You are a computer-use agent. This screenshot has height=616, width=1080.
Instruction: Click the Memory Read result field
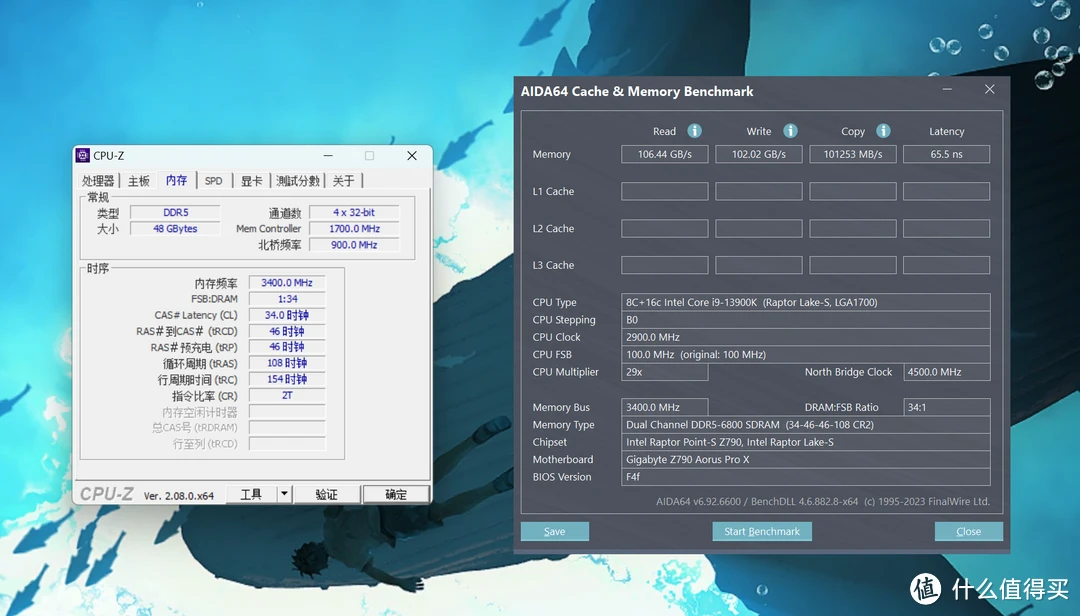click(x=664, y=154)
